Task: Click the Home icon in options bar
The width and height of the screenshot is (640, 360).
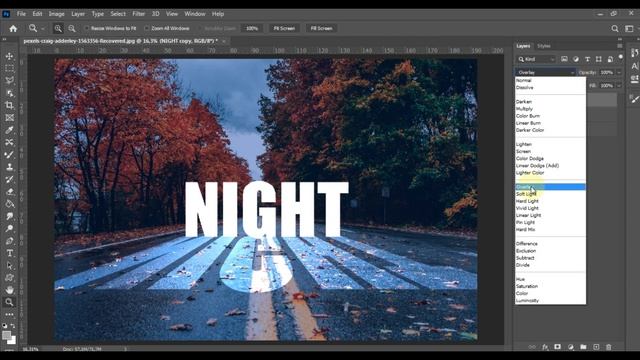Action: click(x=13, y=28)
